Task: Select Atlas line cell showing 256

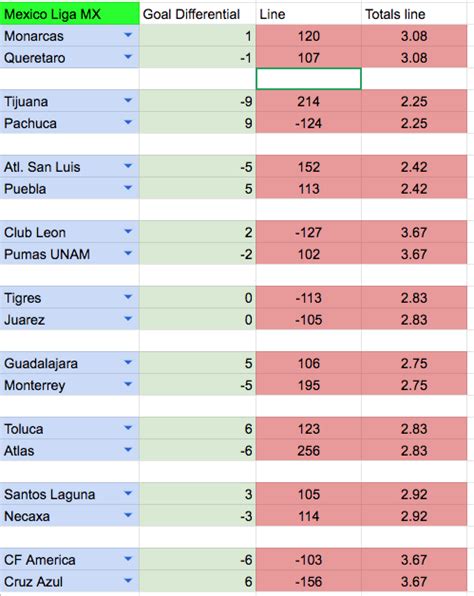Action: (309, 450)
